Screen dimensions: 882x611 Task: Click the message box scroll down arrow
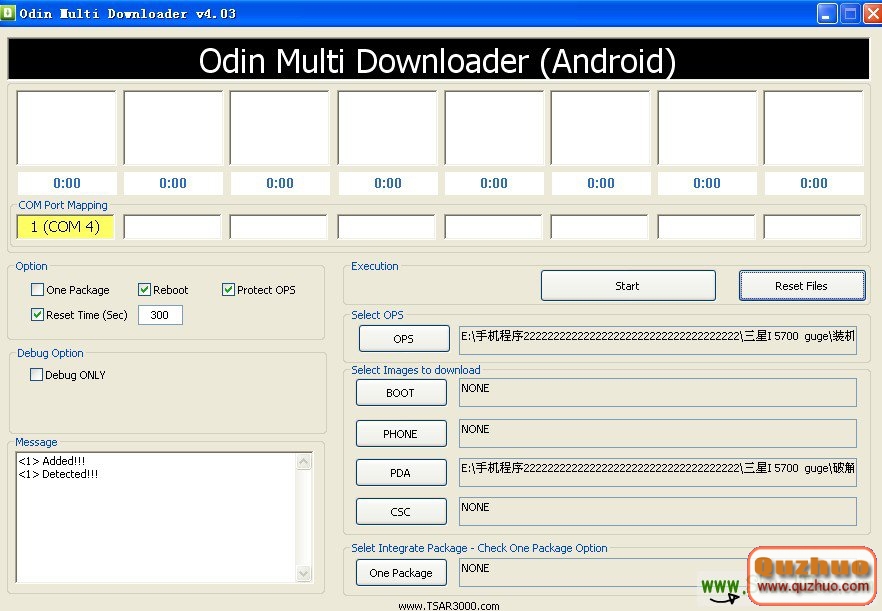click(x=304, y=574)
